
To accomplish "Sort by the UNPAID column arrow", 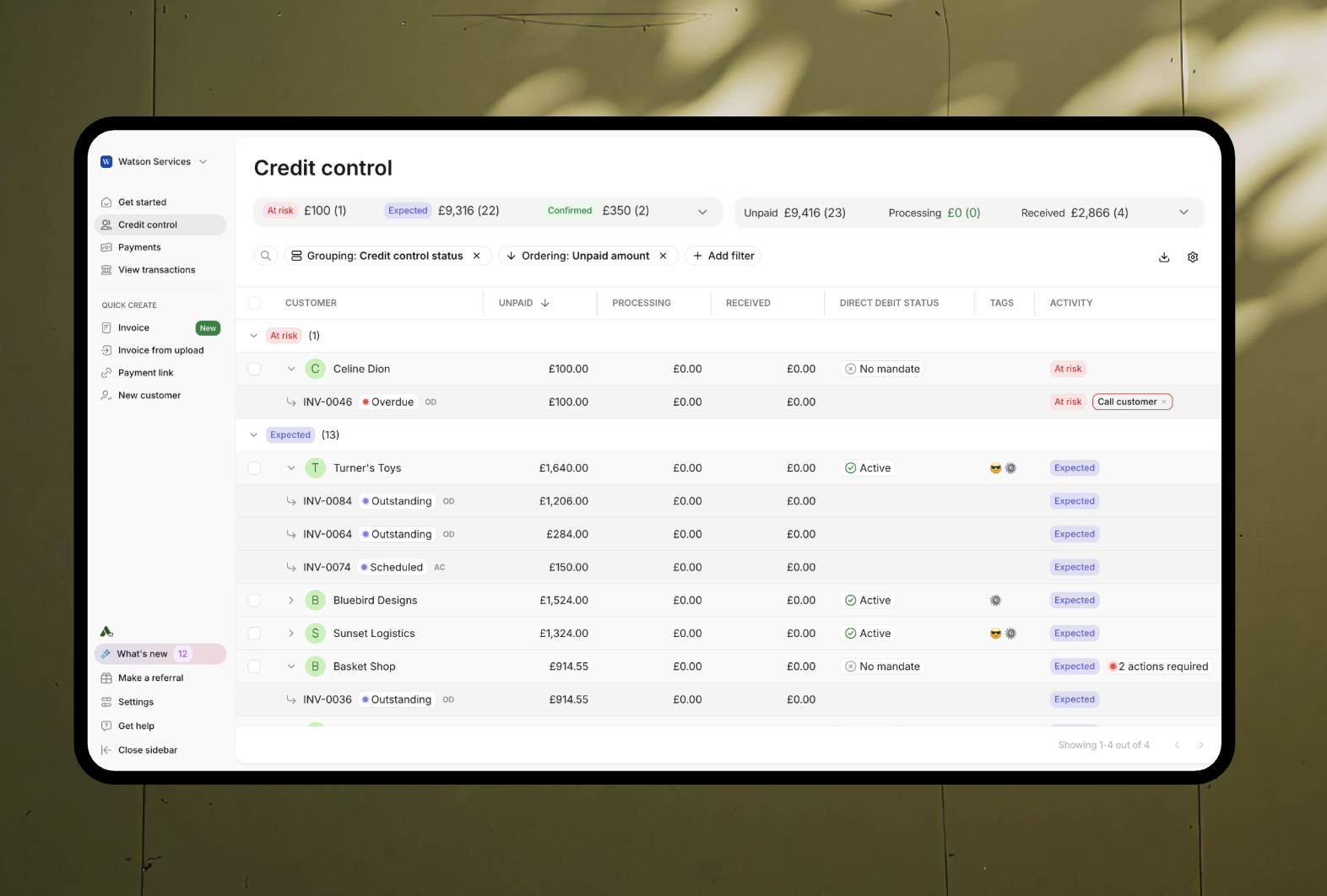I will [x=545, y=303].
